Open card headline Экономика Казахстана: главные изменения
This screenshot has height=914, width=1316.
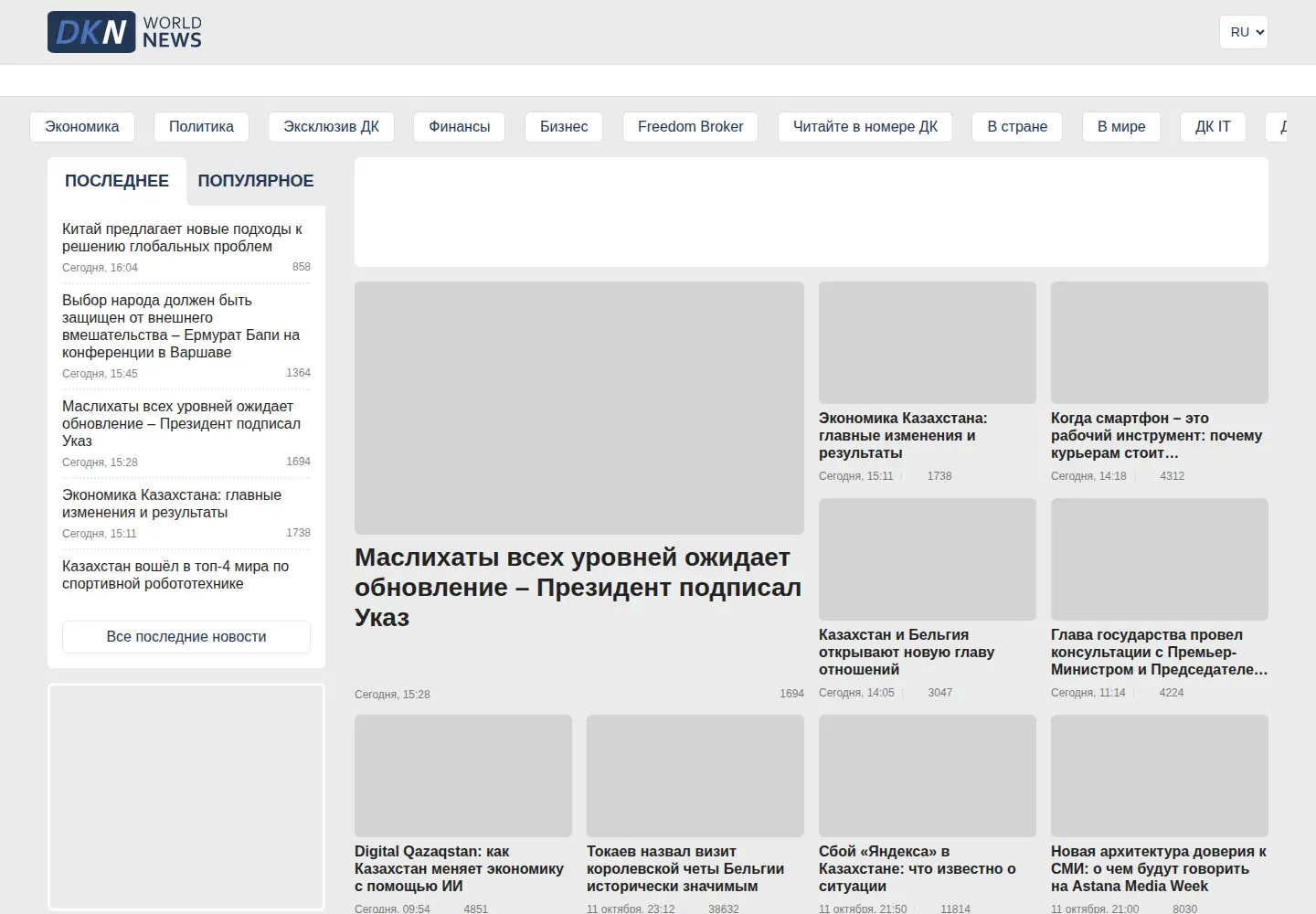(x=903, y=436)
